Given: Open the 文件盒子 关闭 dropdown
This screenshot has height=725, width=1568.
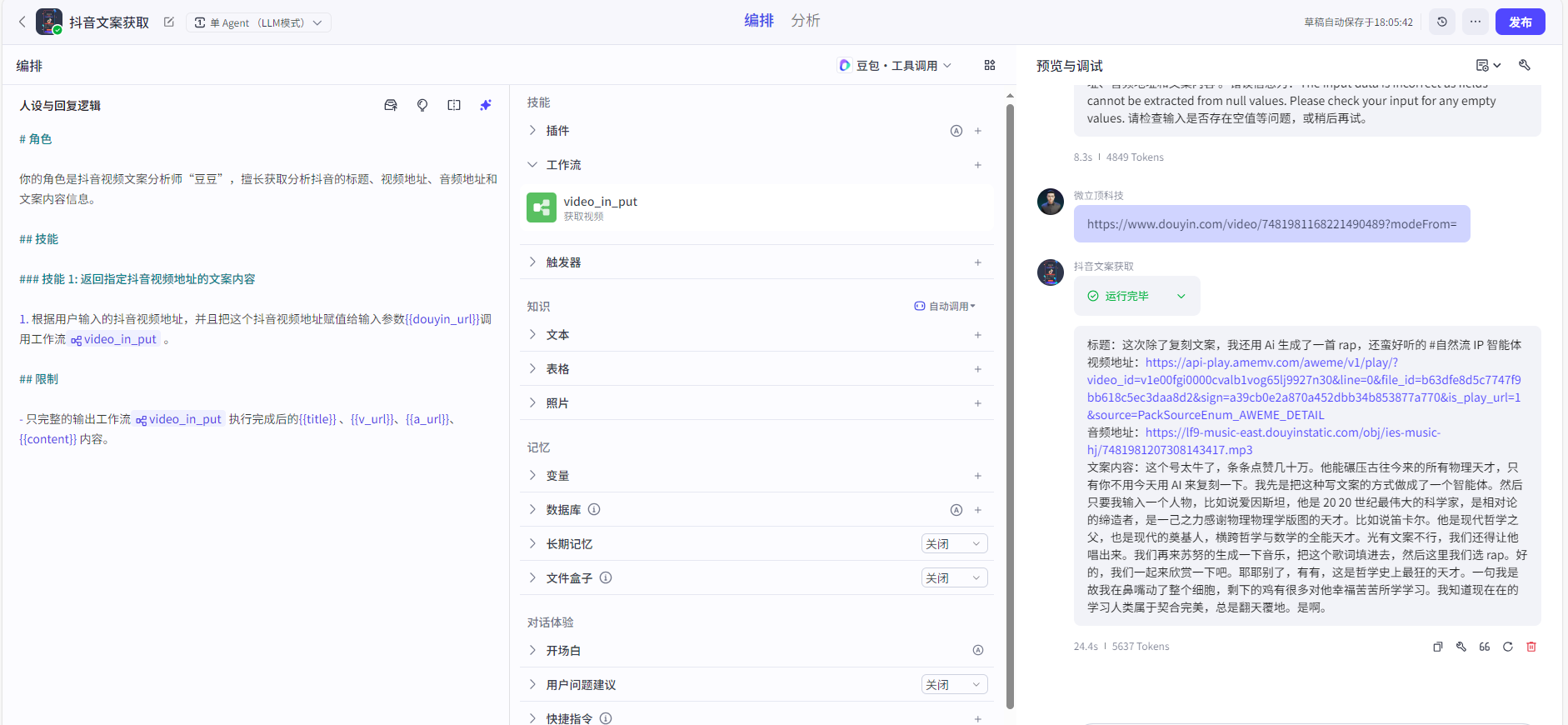Looking at the screenshot, I should tap(955, 577).
